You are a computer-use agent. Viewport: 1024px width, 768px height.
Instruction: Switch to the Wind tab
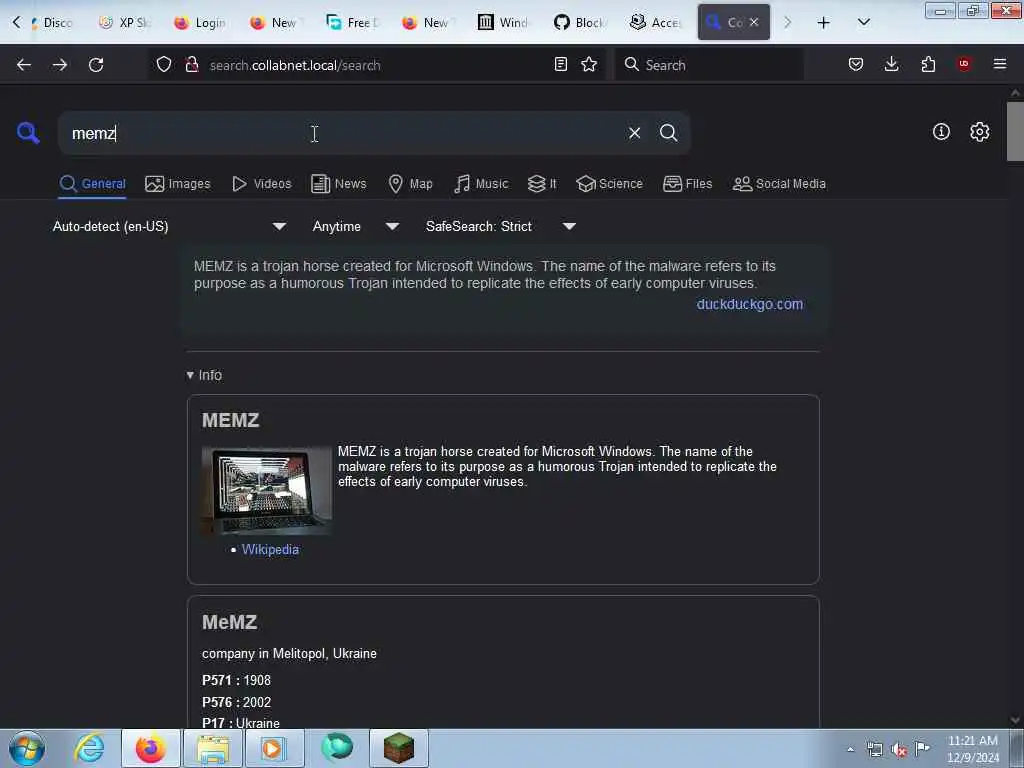[503, 23]
